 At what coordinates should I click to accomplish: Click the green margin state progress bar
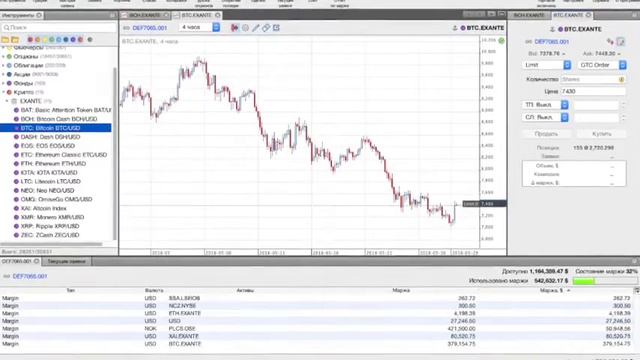click(605, 281)
